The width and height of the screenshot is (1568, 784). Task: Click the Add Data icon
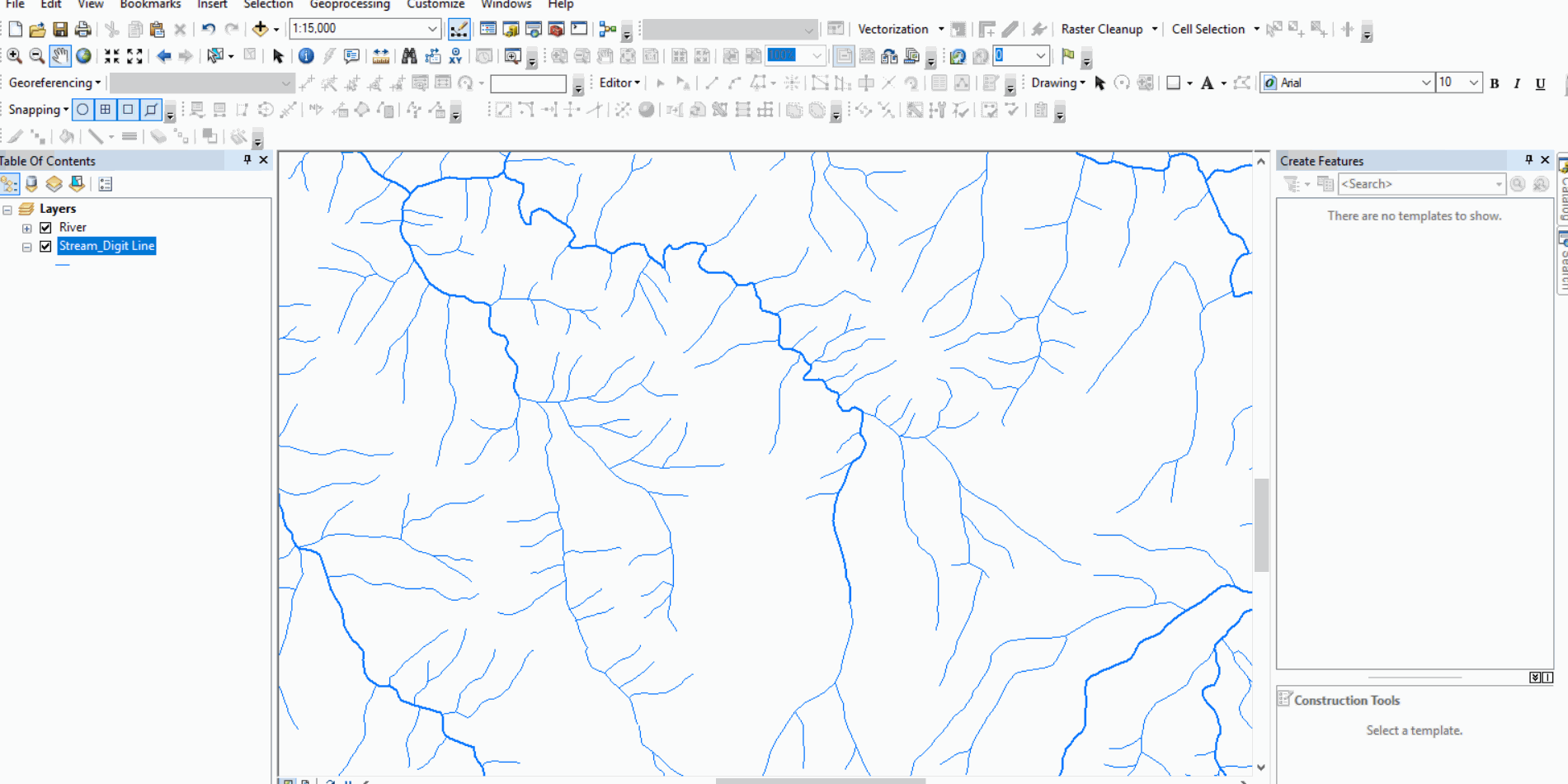tap(261, 29)
